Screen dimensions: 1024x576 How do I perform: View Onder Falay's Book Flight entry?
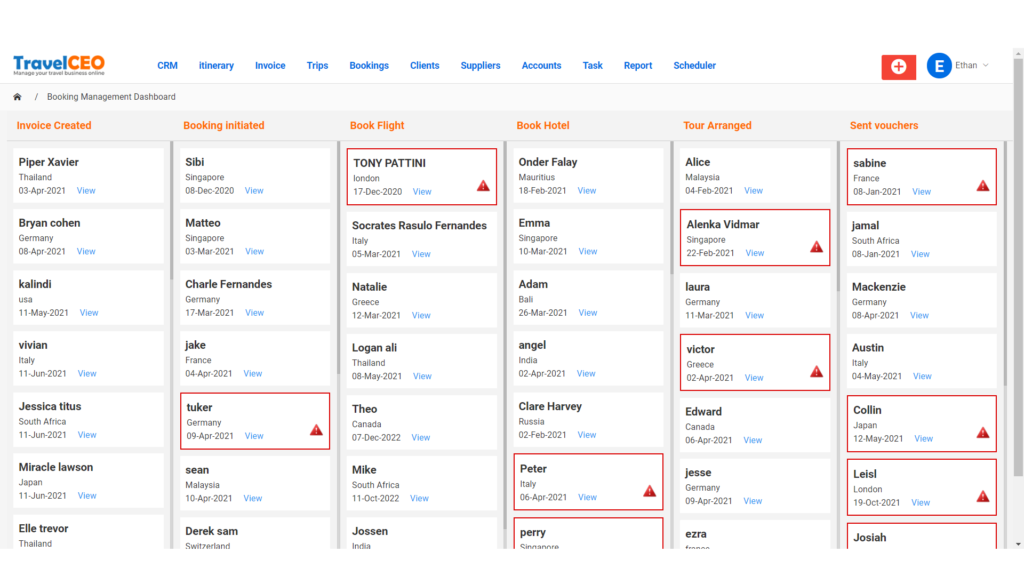[x=587, y=190]
